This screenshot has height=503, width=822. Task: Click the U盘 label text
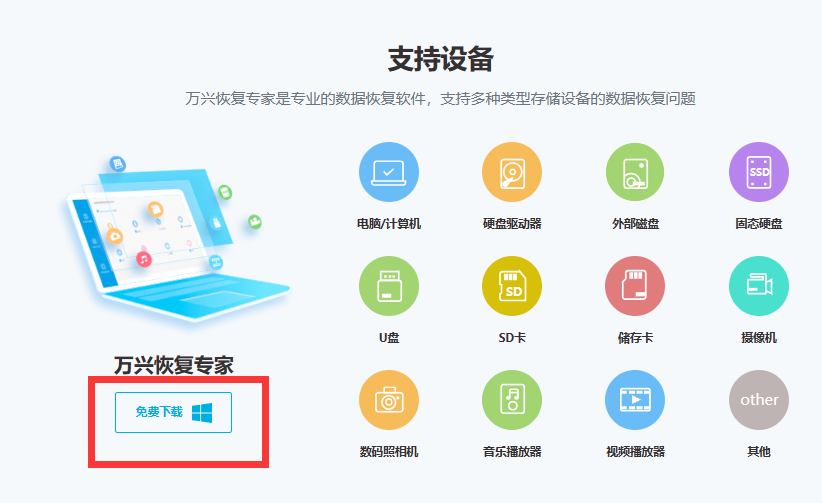click(388, 338)
